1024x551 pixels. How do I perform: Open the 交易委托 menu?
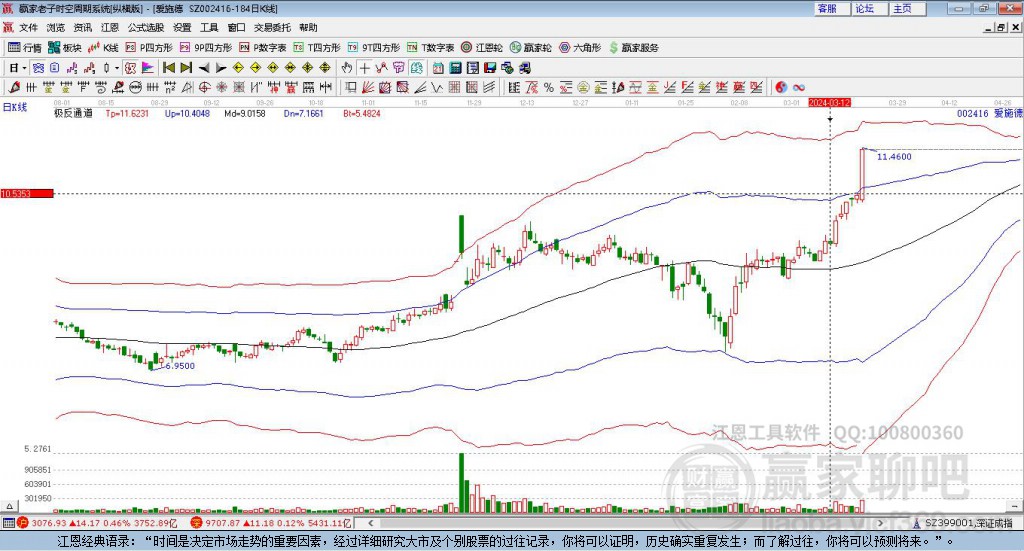click(272, 27)
